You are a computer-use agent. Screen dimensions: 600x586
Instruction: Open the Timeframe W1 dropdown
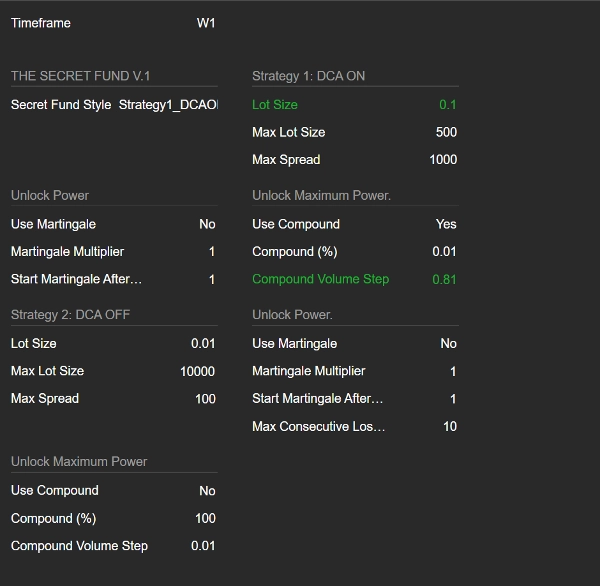tap(205, 23)
